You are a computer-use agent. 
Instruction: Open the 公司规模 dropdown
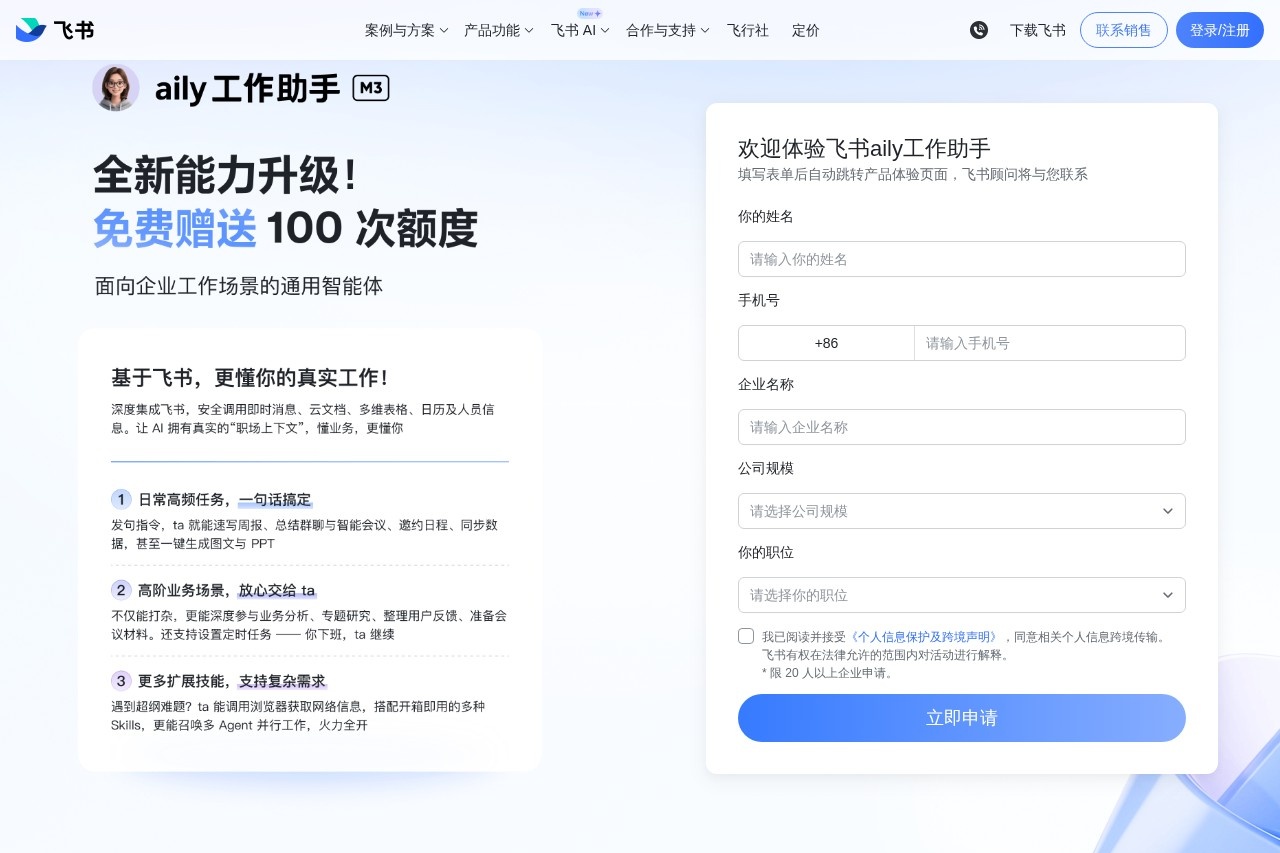(x=961, y=511)
